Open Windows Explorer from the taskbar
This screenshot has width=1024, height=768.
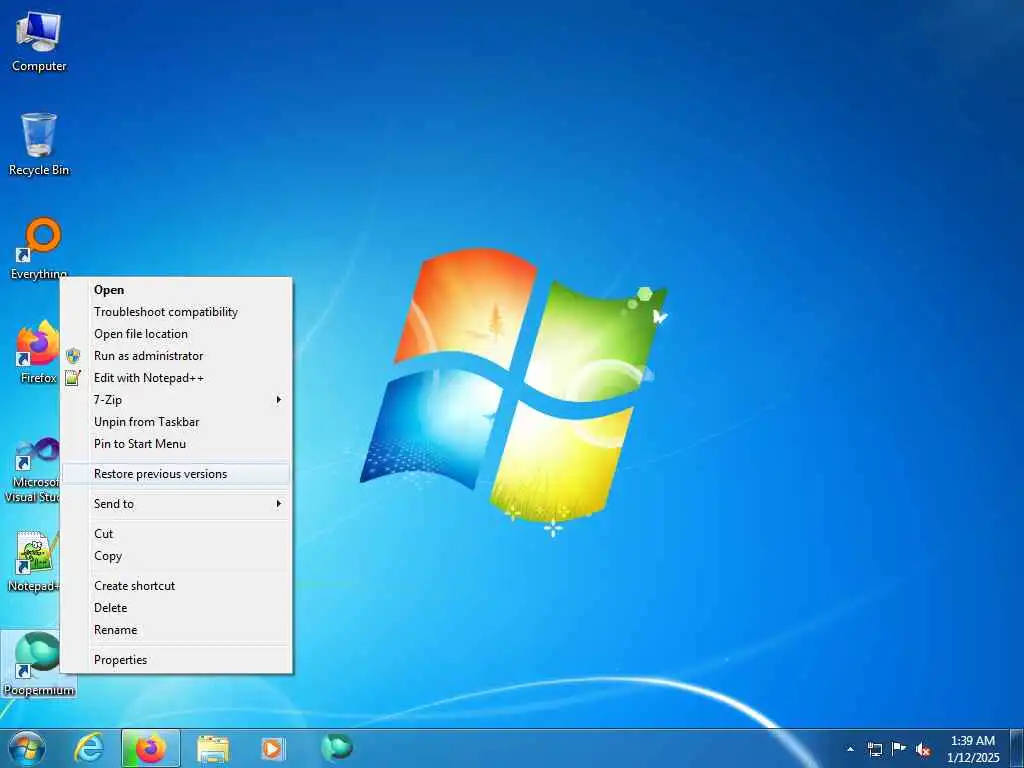(x=213, y=748)
